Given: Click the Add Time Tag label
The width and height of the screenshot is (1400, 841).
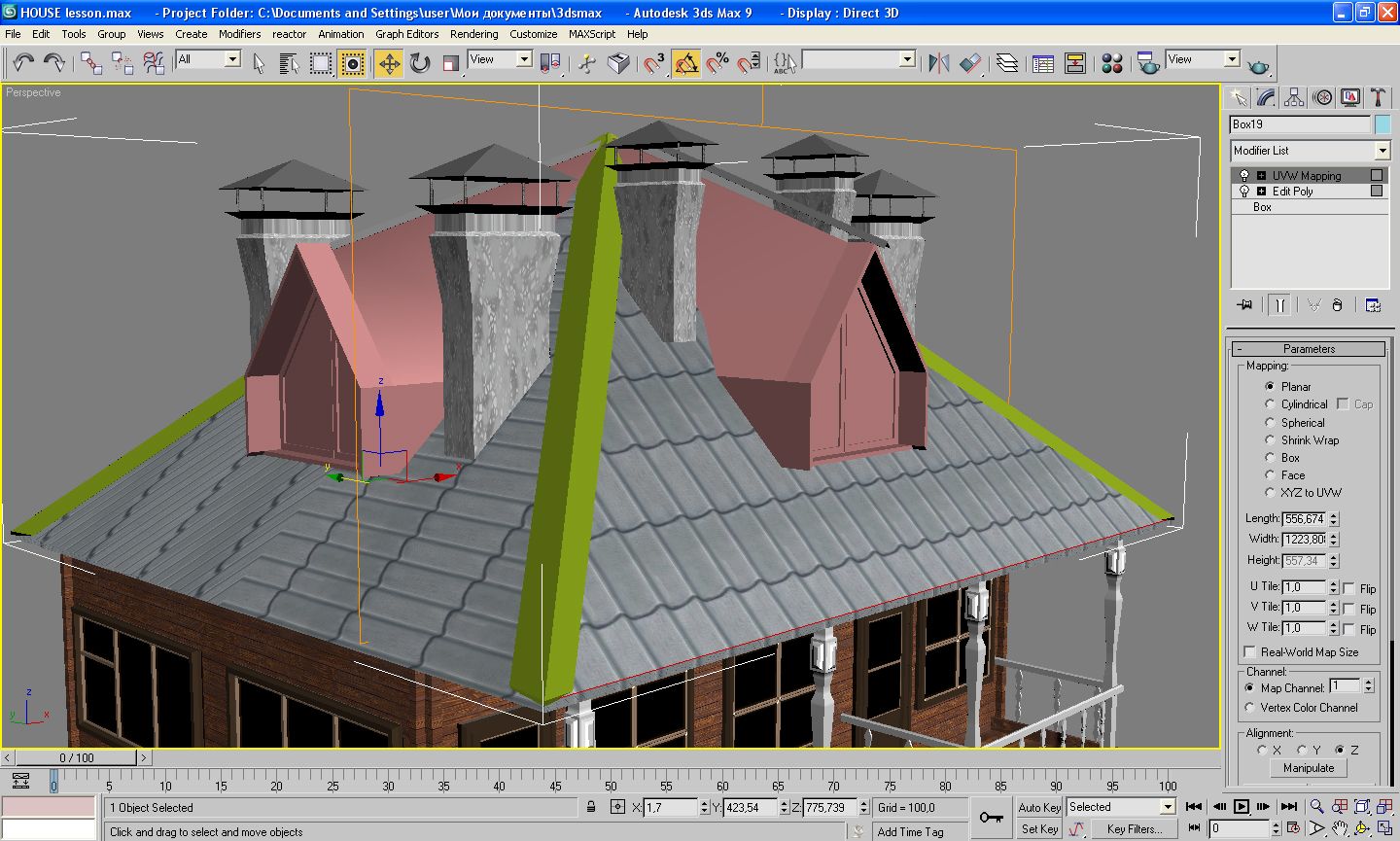Looking at the screenshot, I should coord(910,831).
